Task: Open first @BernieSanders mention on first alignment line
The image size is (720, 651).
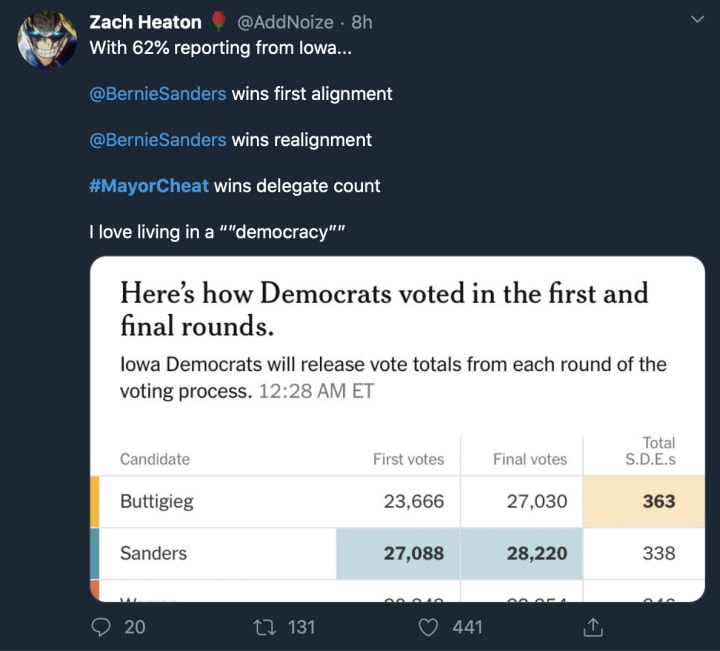Action: pyautogui.click(x=158, y=94)
